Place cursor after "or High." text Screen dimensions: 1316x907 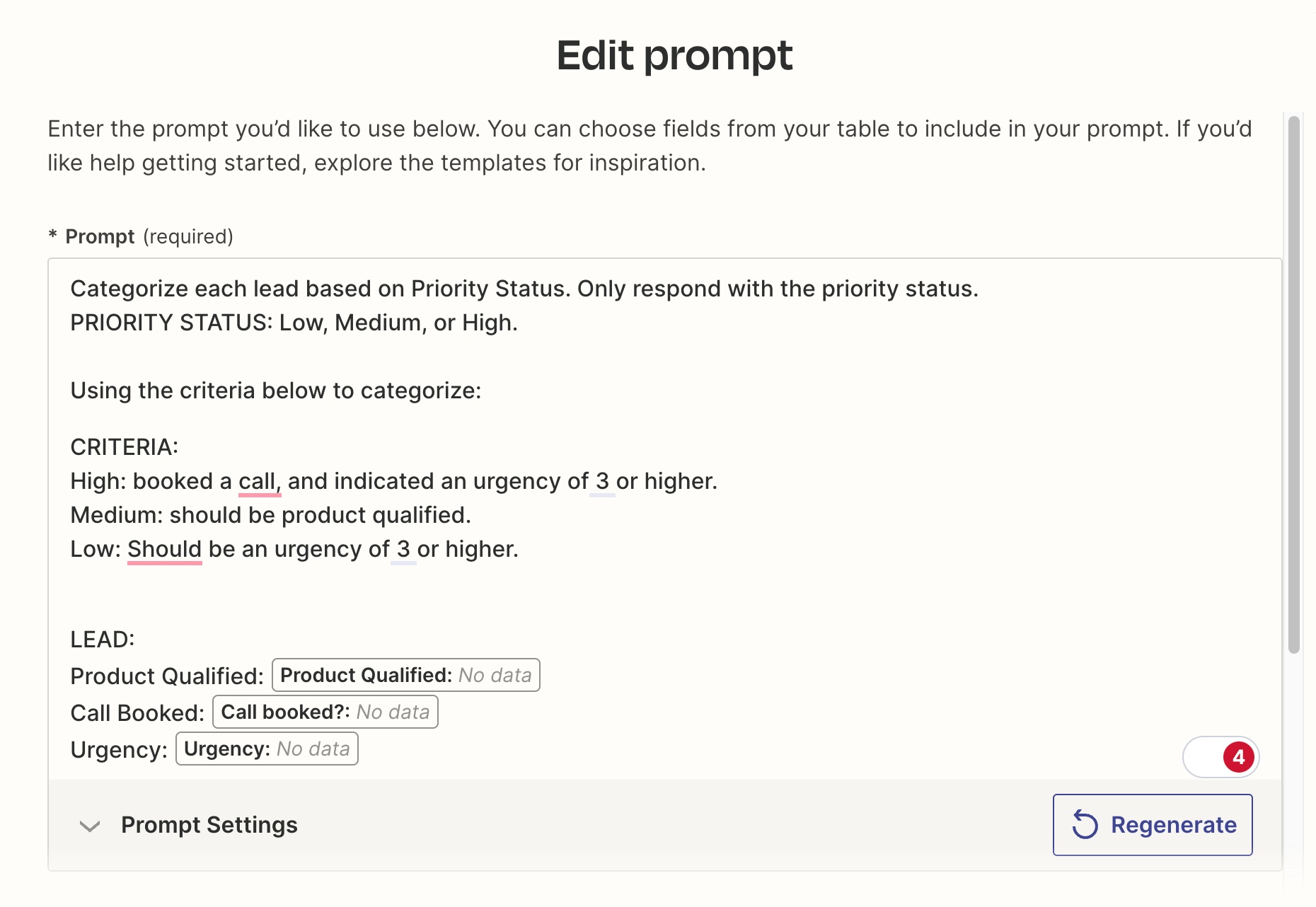[x=519, y=323]
